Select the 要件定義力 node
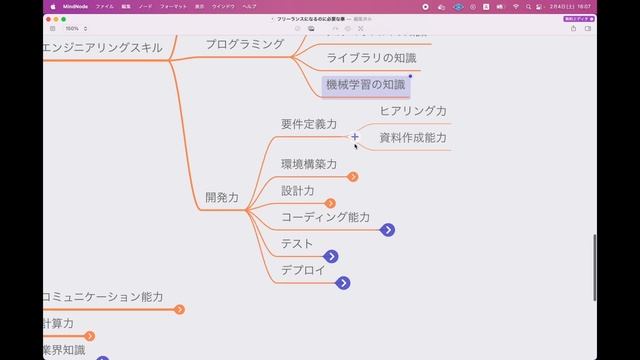This screenshot has width=640, height=360. point(309,124)
